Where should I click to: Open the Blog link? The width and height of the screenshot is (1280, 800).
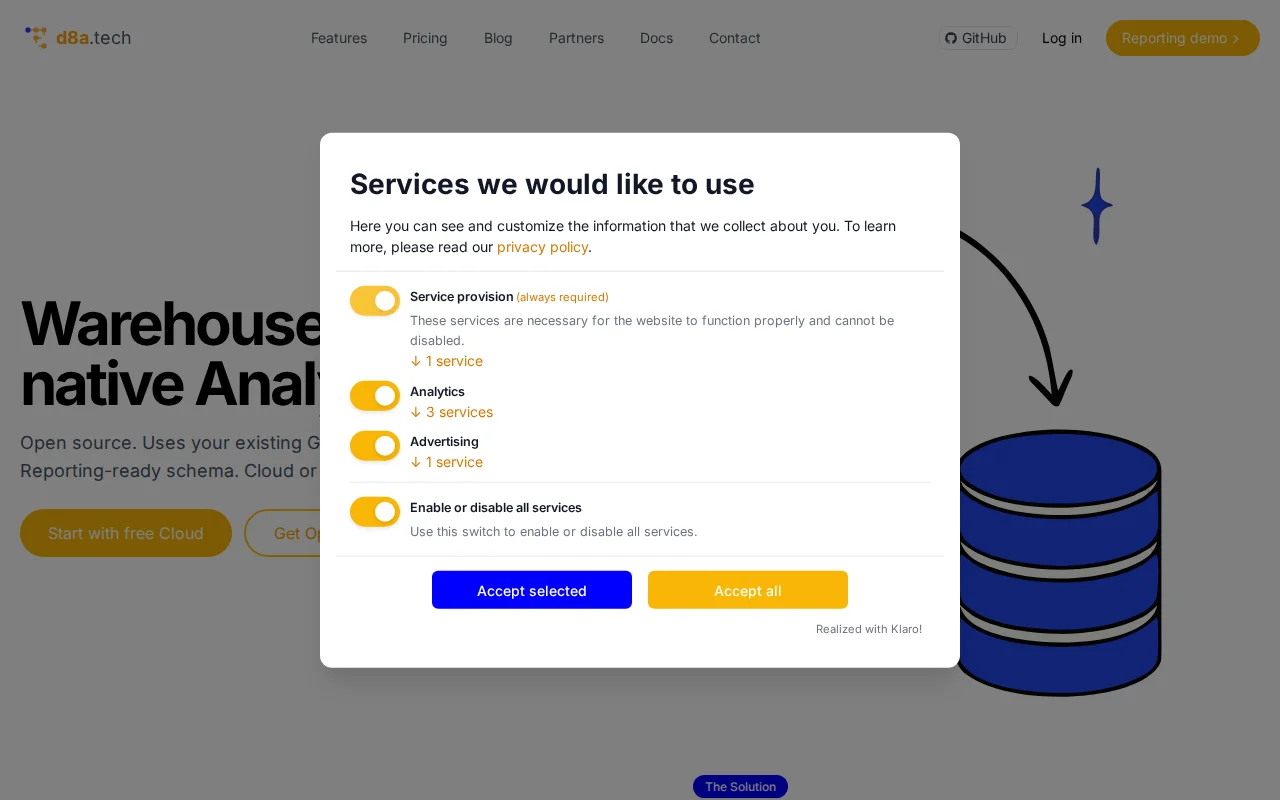(x=498, y=38)
